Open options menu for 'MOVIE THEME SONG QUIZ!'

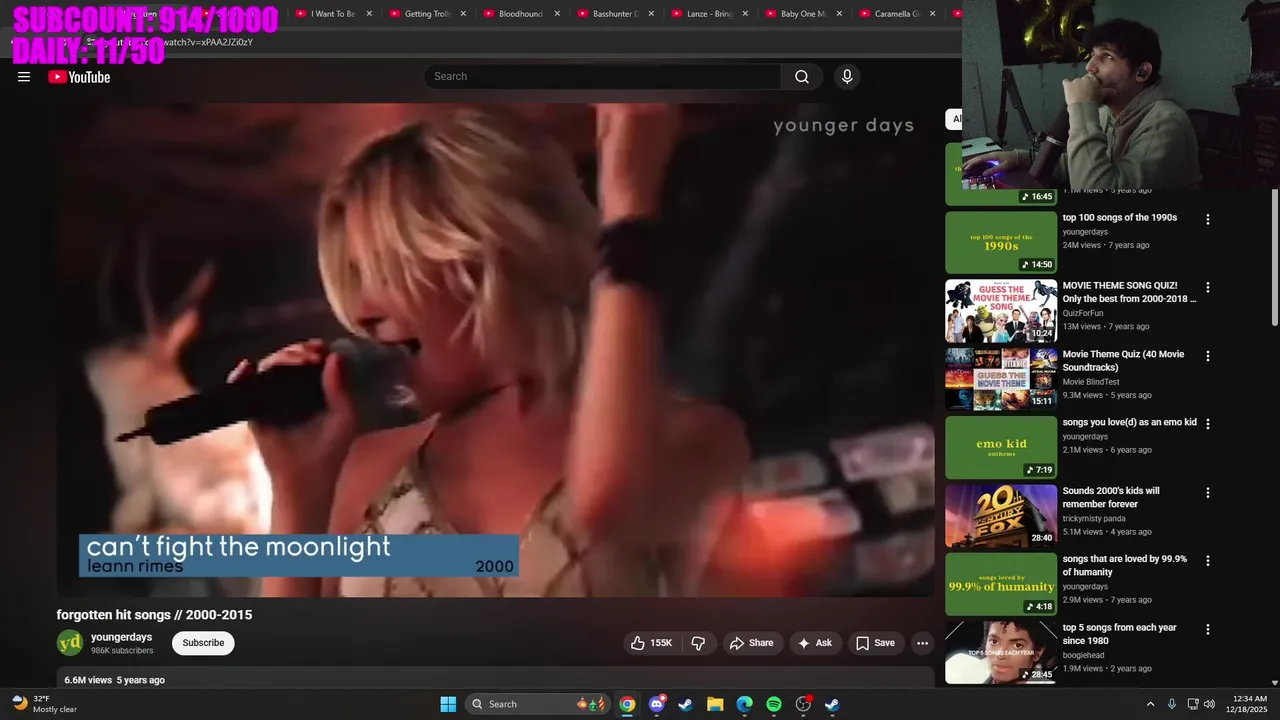point(1208,287)
